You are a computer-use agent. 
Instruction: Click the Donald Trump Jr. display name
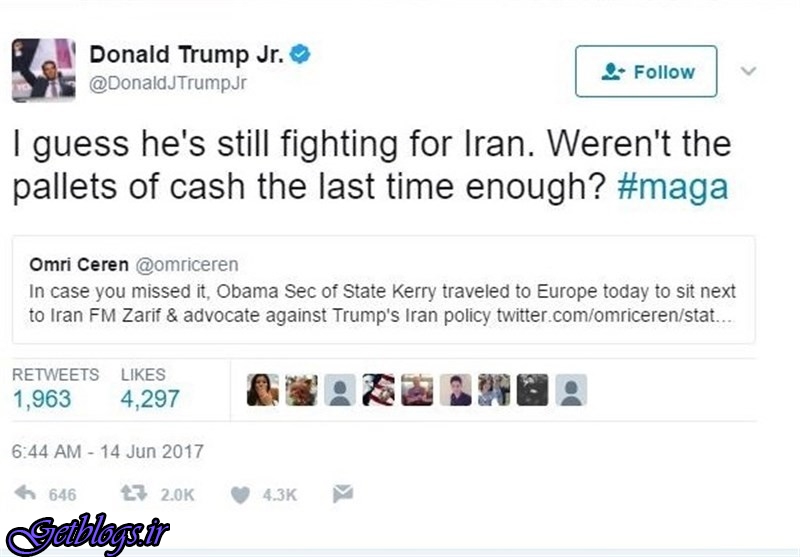click(187, 54)
